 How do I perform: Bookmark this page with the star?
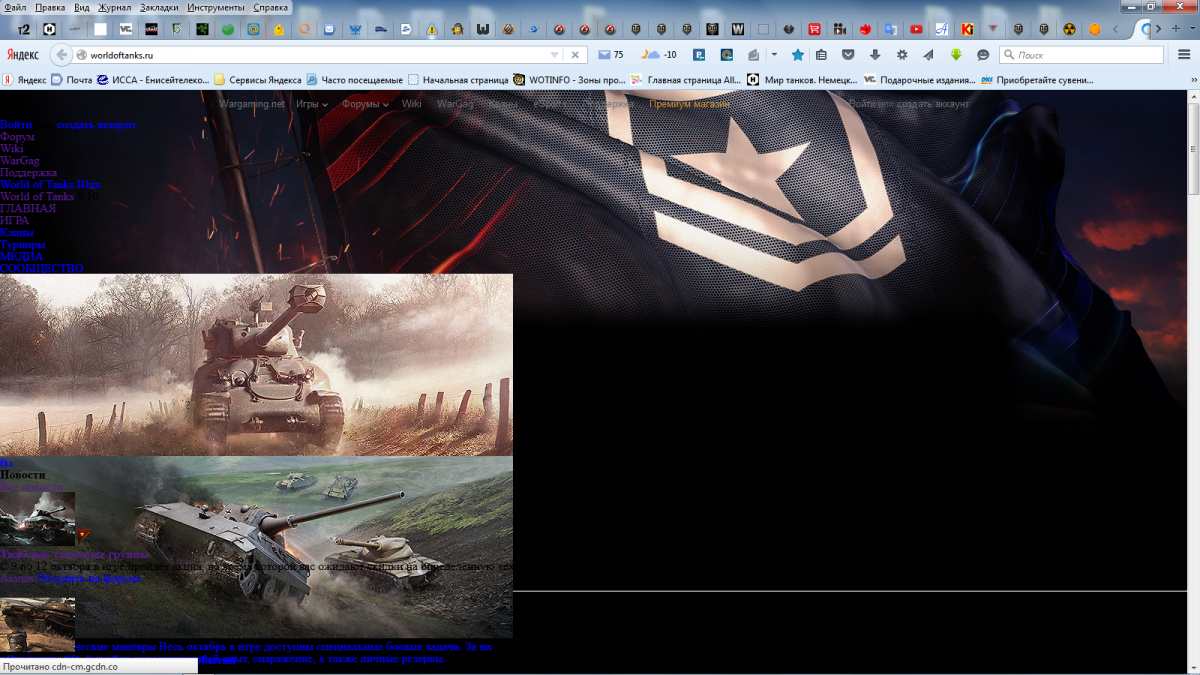point(797,55)
